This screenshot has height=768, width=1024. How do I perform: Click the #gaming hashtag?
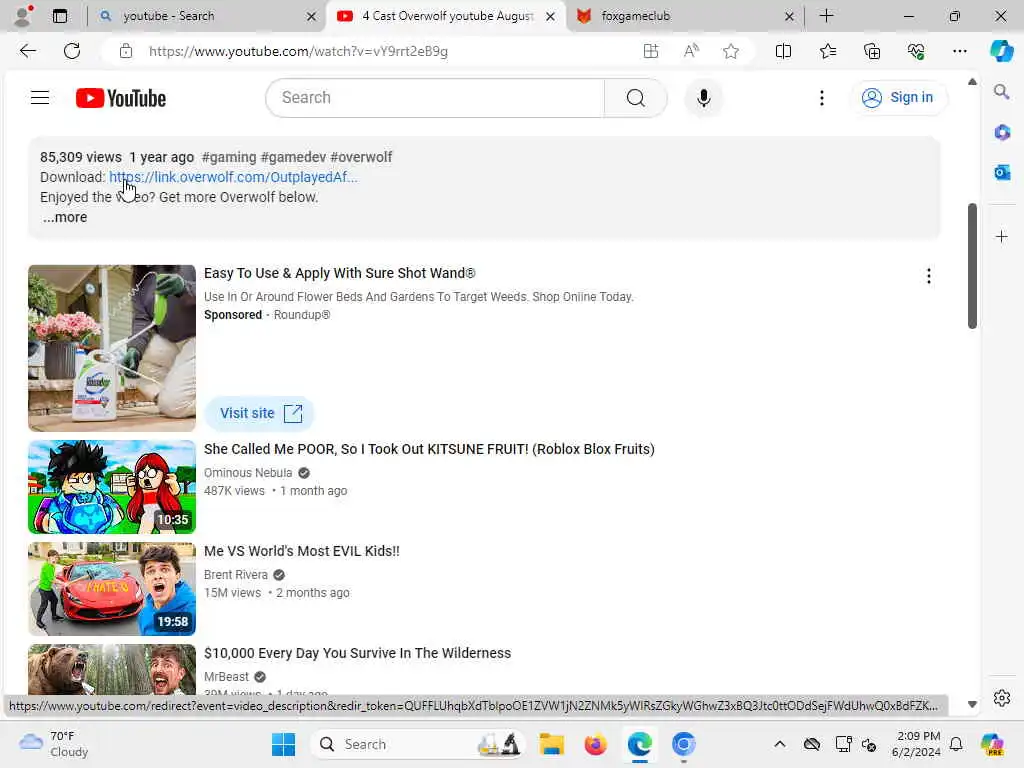229,157
